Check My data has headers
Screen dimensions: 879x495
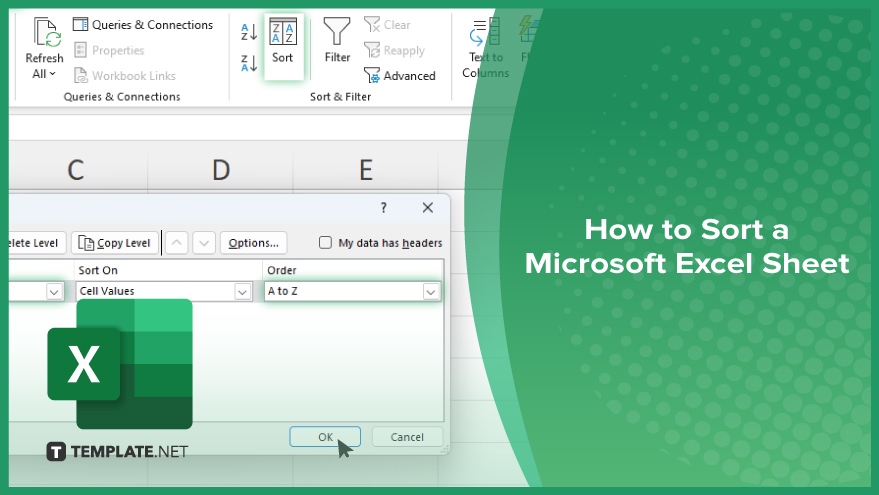tap(325, 243)
